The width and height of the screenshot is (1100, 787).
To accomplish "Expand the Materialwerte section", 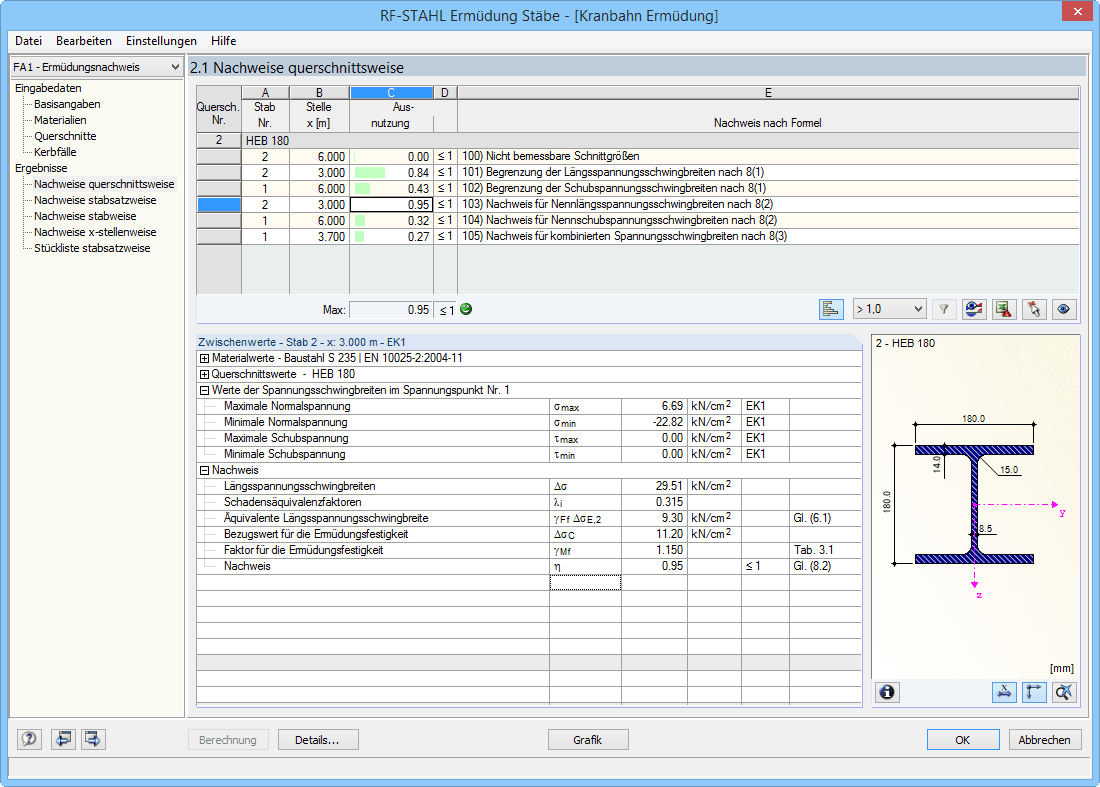I will coord(204,358).
